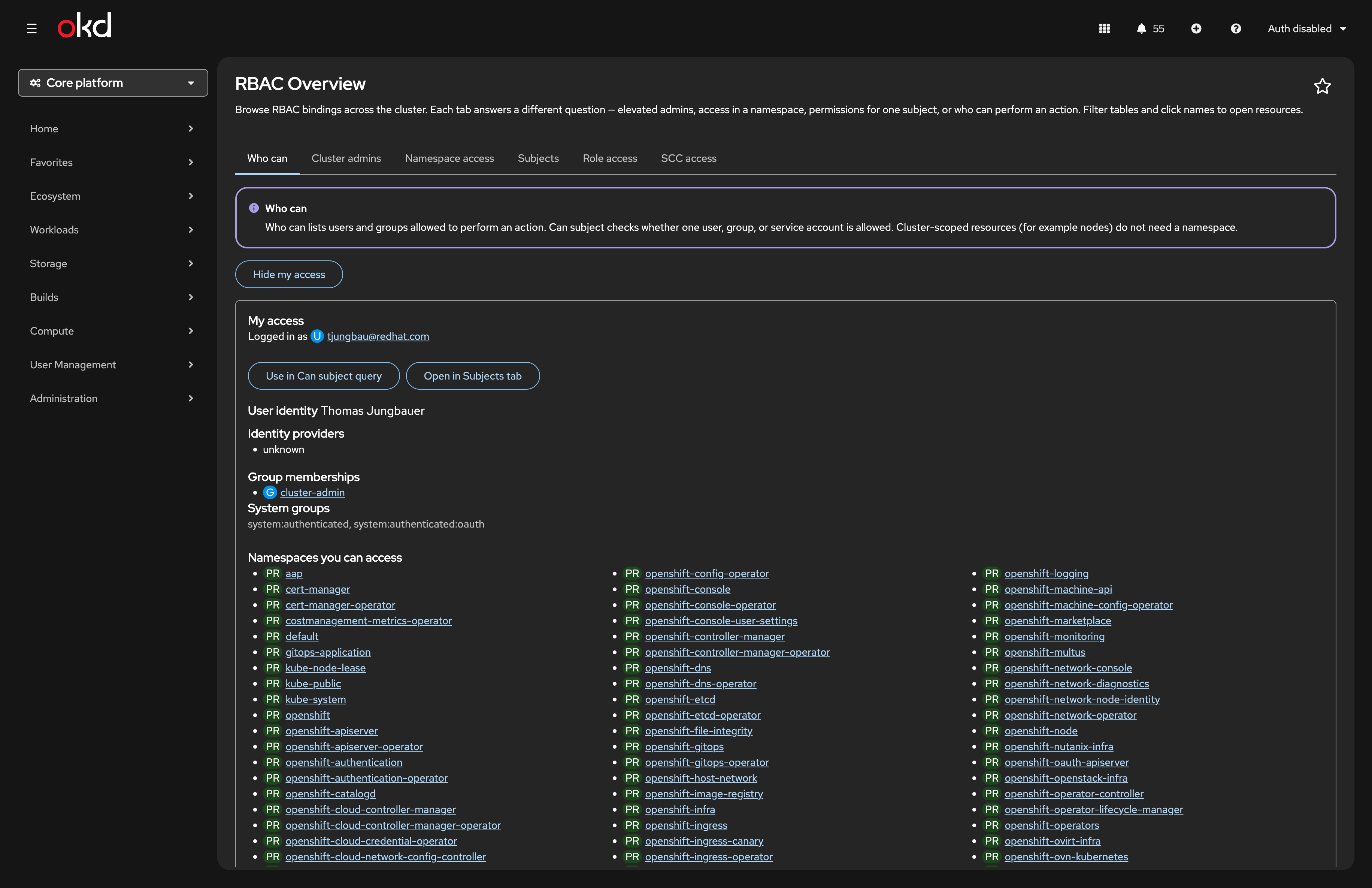Click the PR badge beside openshift-console
The image size is (1372, 888).
click(632, 589)
